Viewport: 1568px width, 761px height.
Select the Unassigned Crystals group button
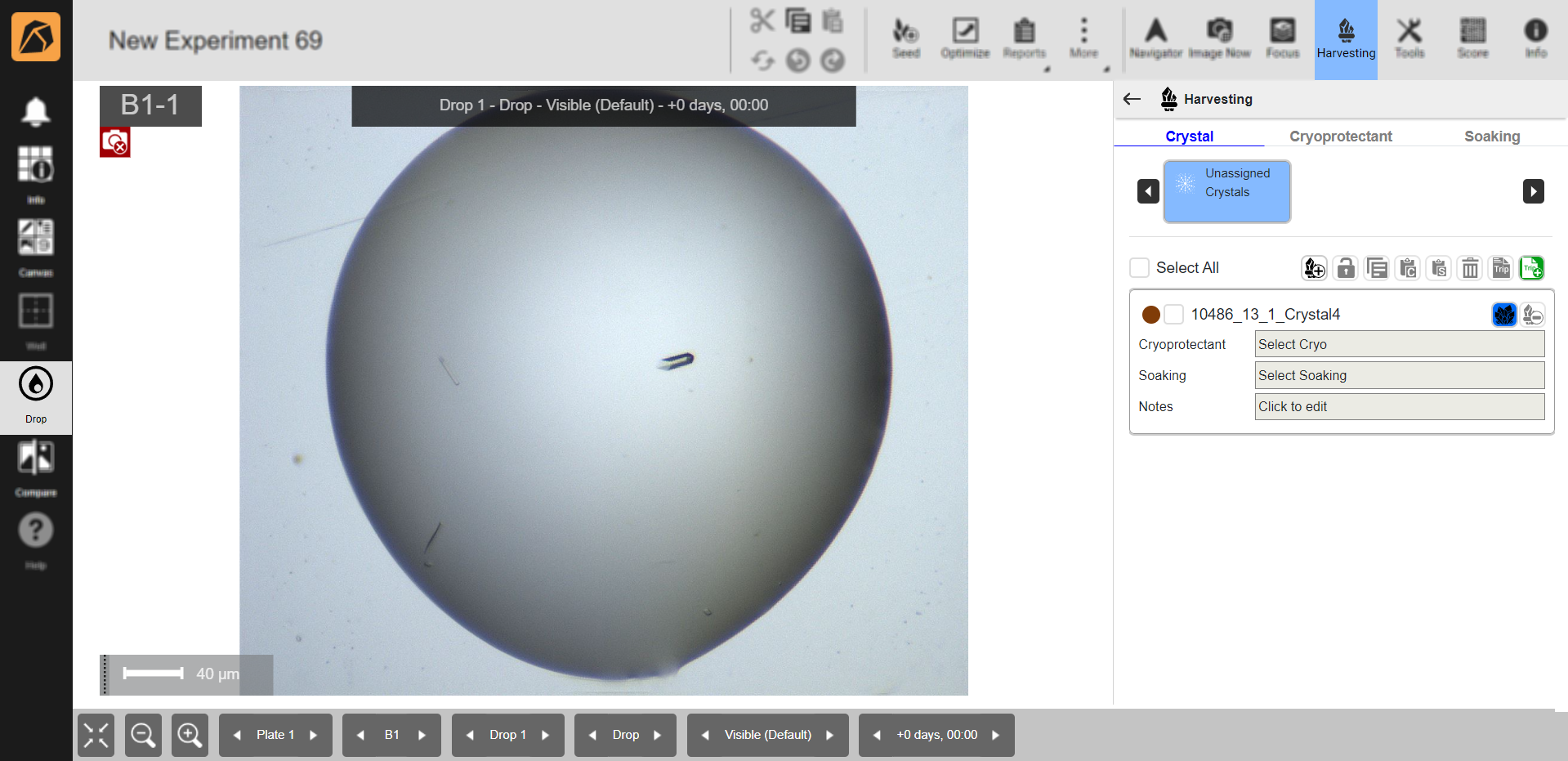1226,191
